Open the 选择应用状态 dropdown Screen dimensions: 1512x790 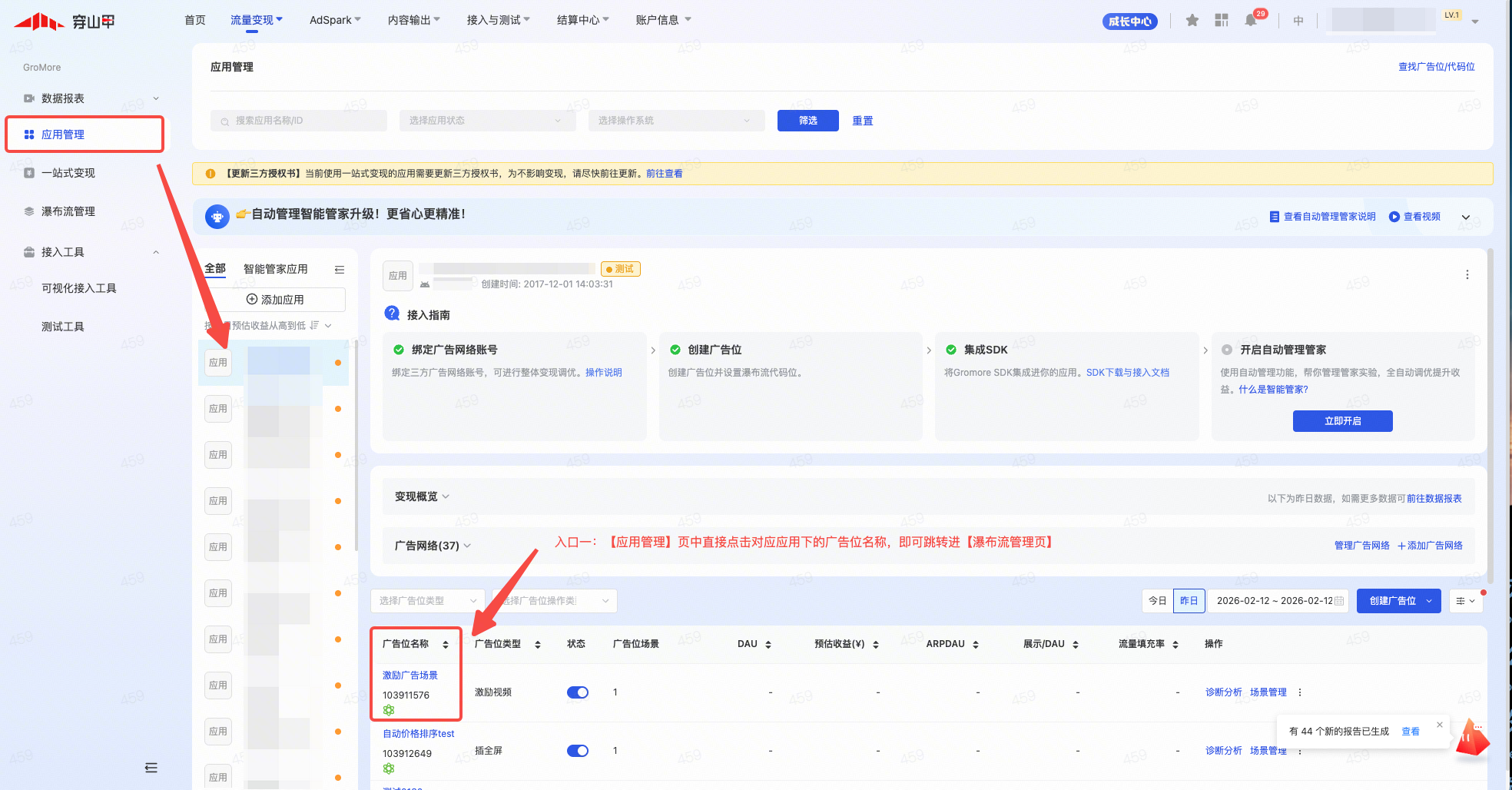pyautogui.click(x=486, y=121)
